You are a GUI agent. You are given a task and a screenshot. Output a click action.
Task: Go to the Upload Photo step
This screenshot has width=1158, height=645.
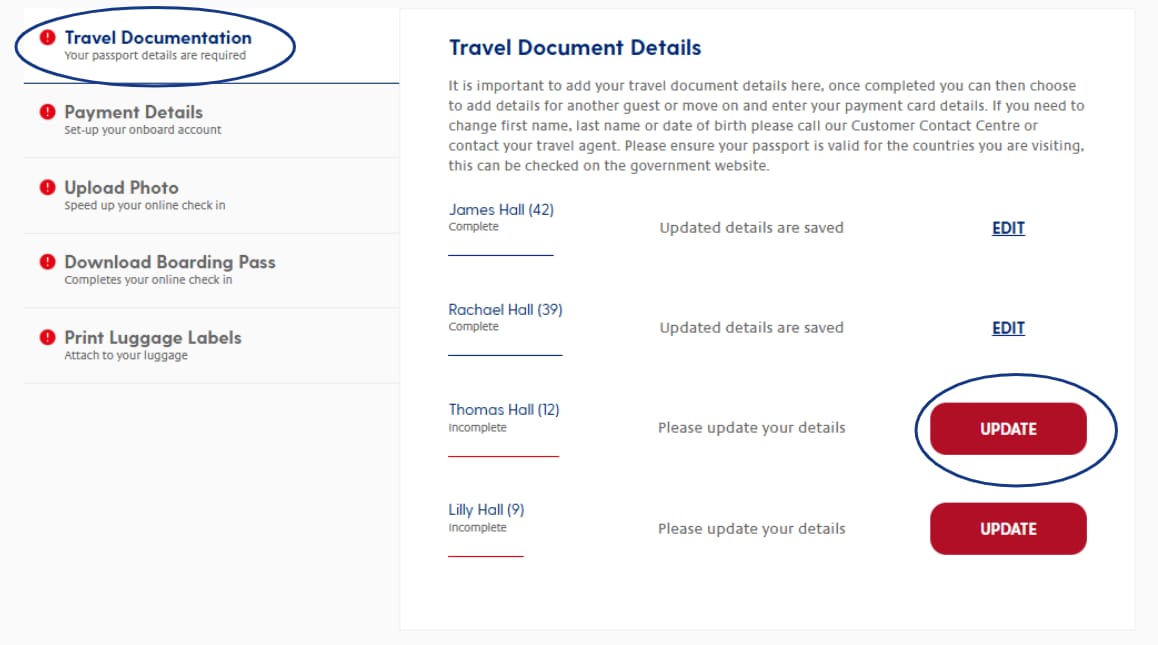click(x=211, y=196)
